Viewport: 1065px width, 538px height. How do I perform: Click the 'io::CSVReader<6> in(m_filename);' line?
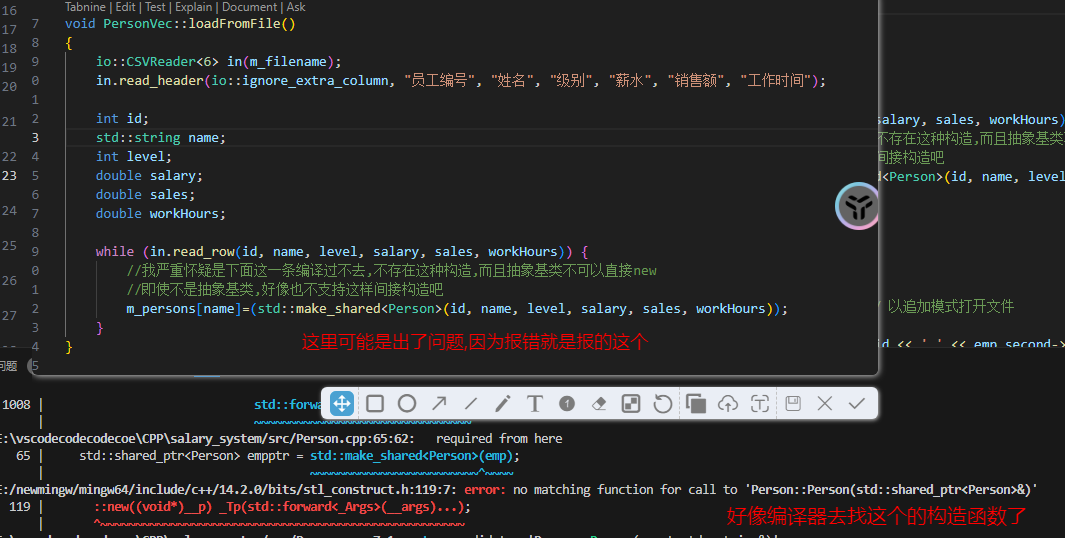[219, 62]
